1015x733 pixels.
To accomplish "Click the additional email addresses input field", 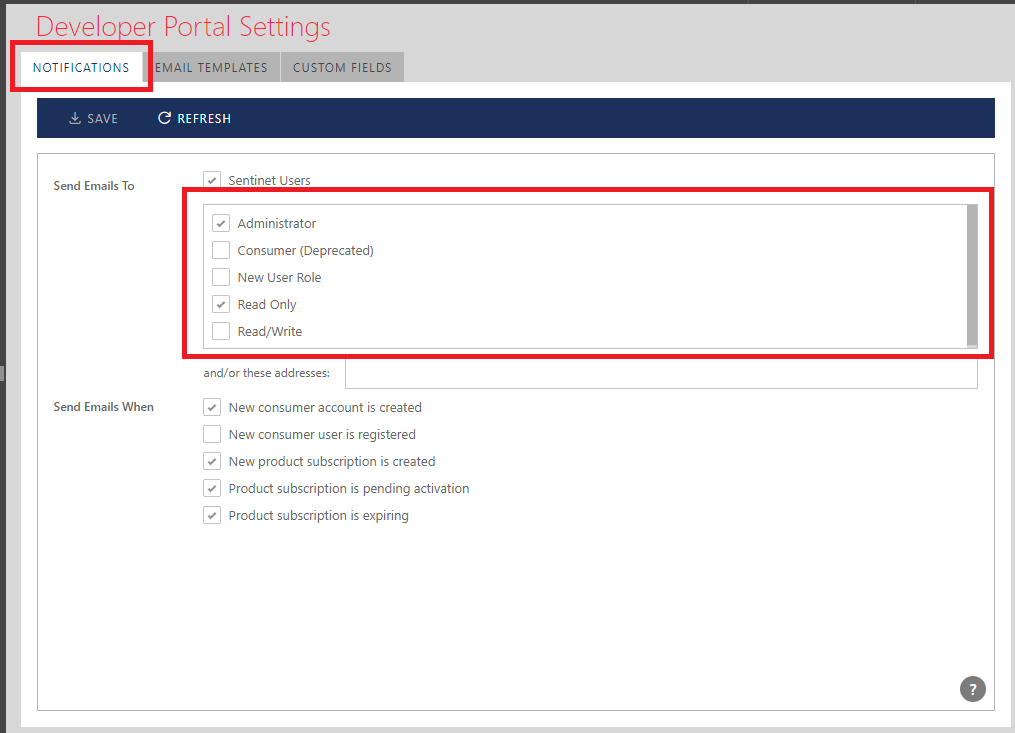I will [660, 374].
